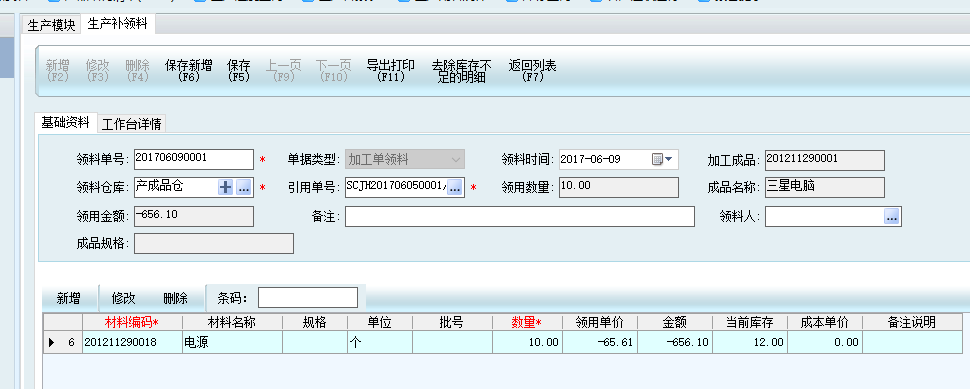Open 引用单号 lookup ellipsis button
The height and width of the screenshot is (389, 970).
tap(455, 188)
